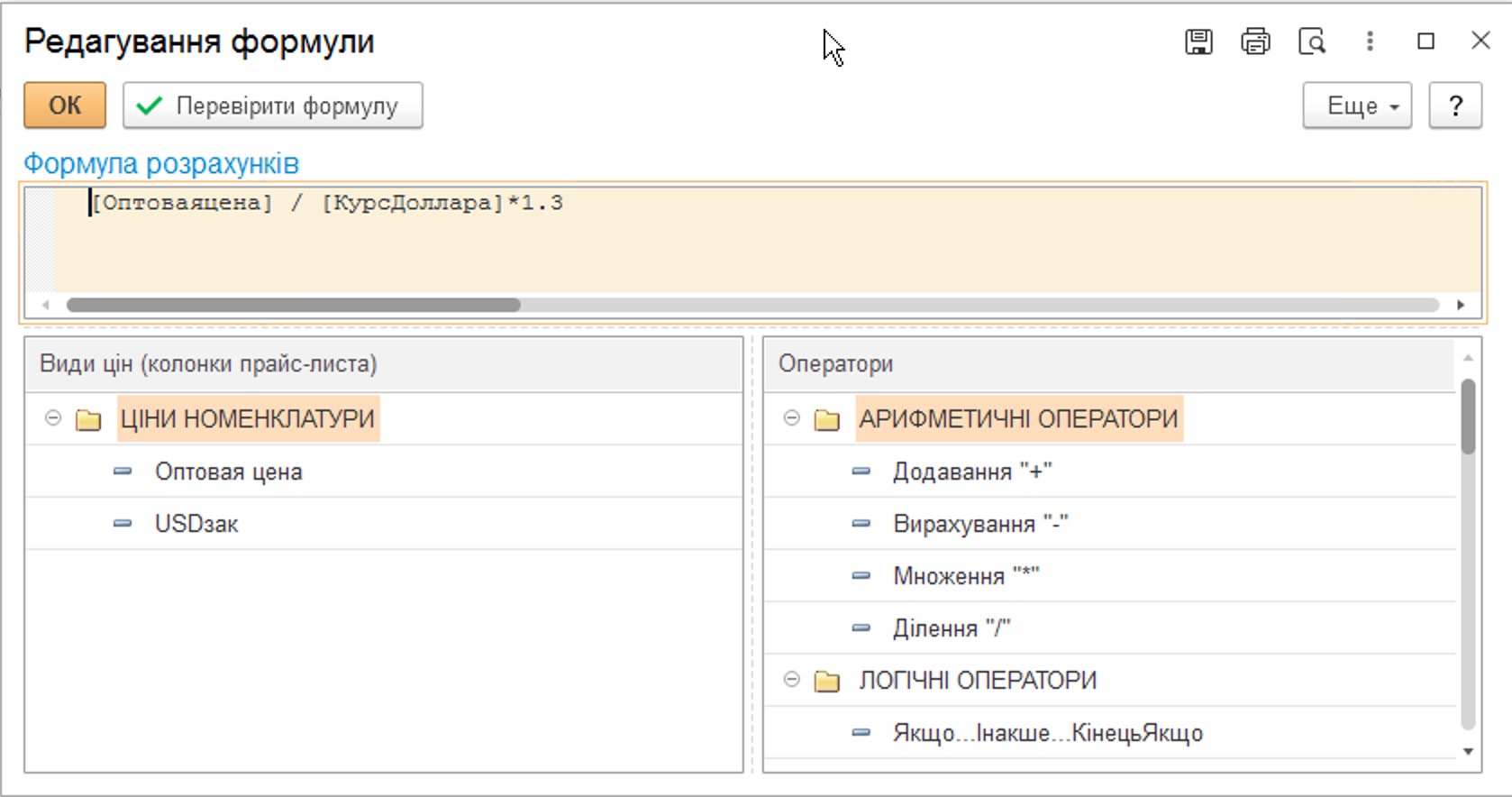Screen dimensions: 1512x797
Task: Click the save floppy disk icon
Action: point(1198,41)
